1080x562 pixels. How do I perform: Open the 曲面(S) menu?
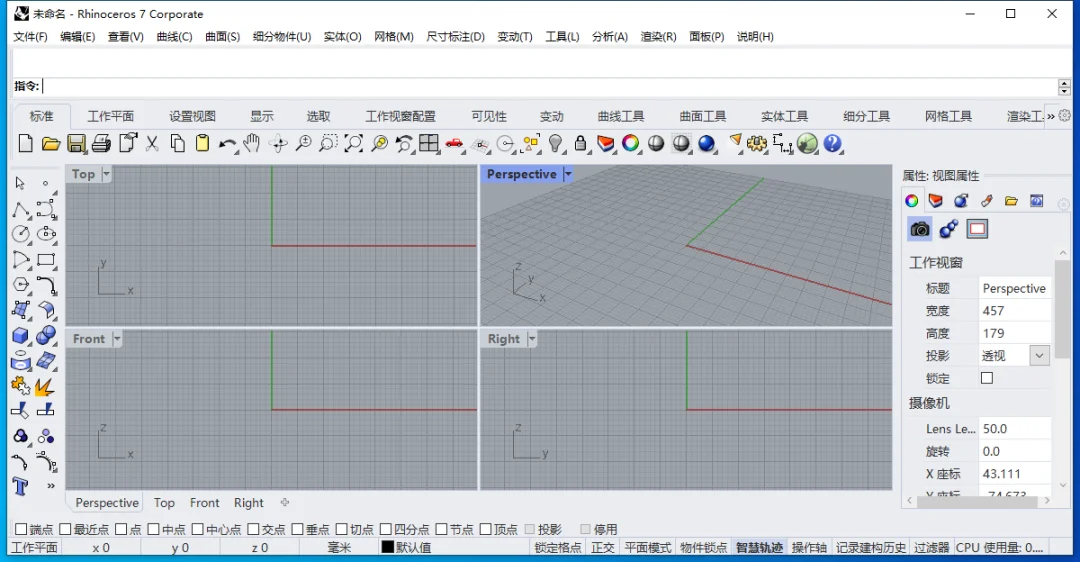(222, 37)
